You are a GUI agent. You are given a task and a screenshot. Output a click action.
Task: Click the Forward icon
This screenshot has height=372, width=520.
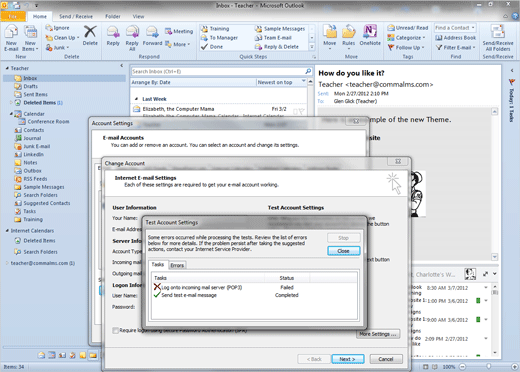point(152,32)
